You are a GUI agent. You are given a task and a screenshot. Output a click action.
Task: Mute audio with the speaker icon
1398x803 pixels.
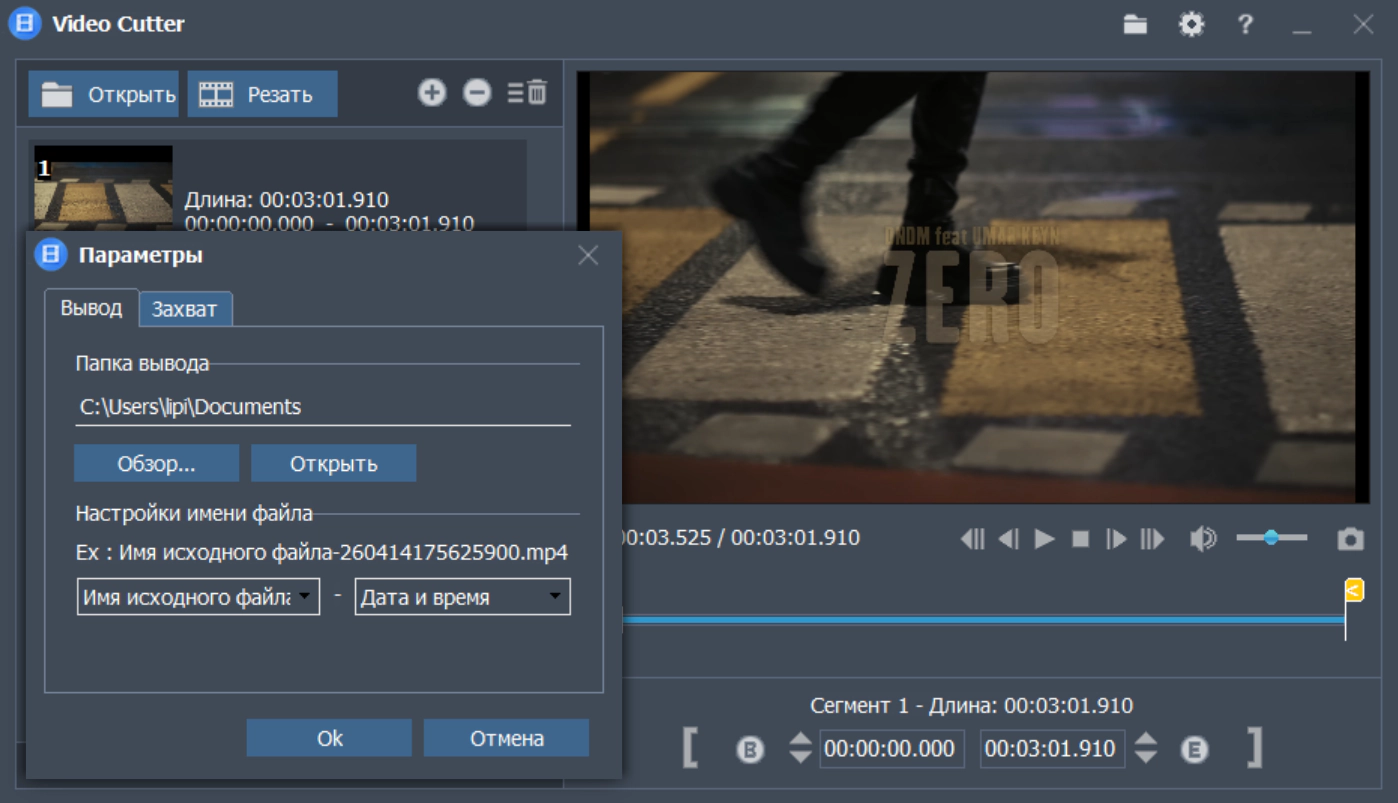click(1202, 539)
